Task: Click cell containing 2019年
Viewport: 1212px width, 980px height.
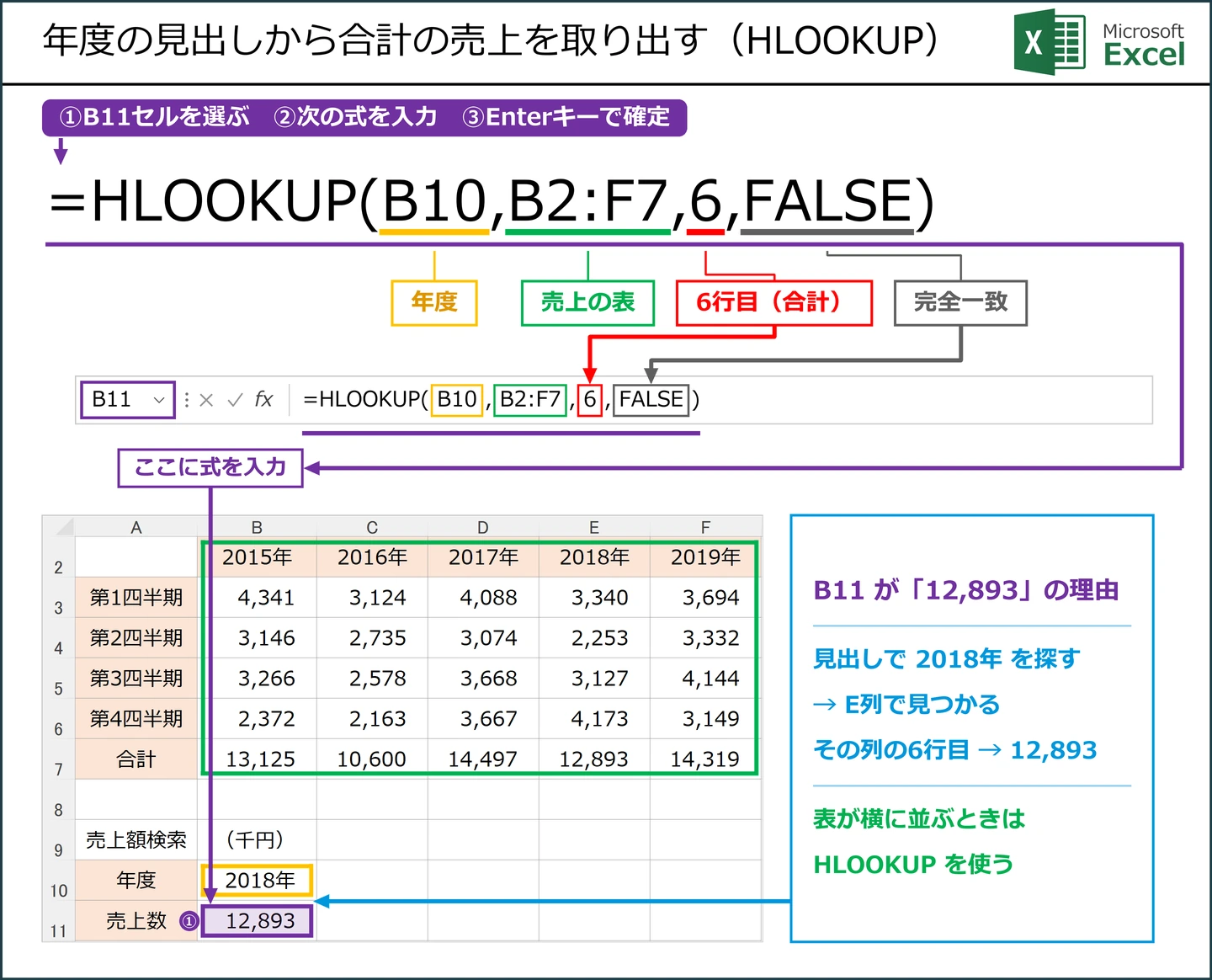Action: tap(705, 557)
